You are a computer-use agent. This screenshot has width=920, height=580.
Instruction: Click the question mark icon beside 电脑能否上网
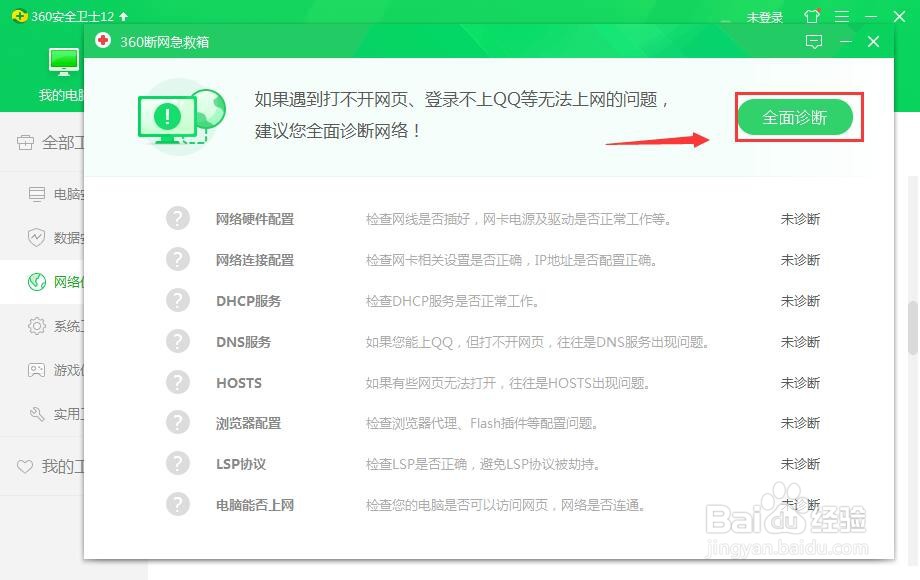pyautogui.click(x=177, y=504)
